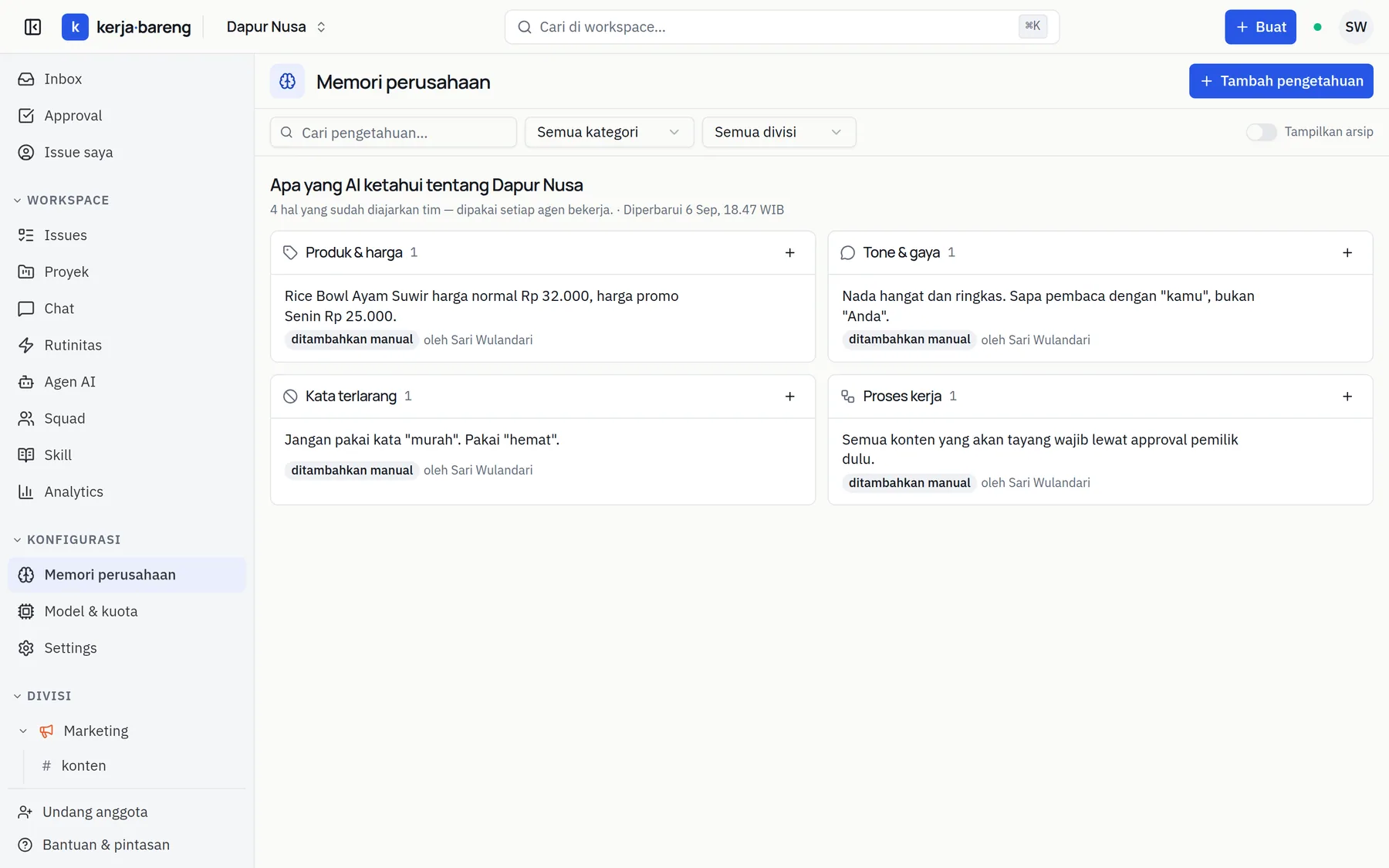
Task: Open the Semua kategori dropdown
Action: pos(609,132)
